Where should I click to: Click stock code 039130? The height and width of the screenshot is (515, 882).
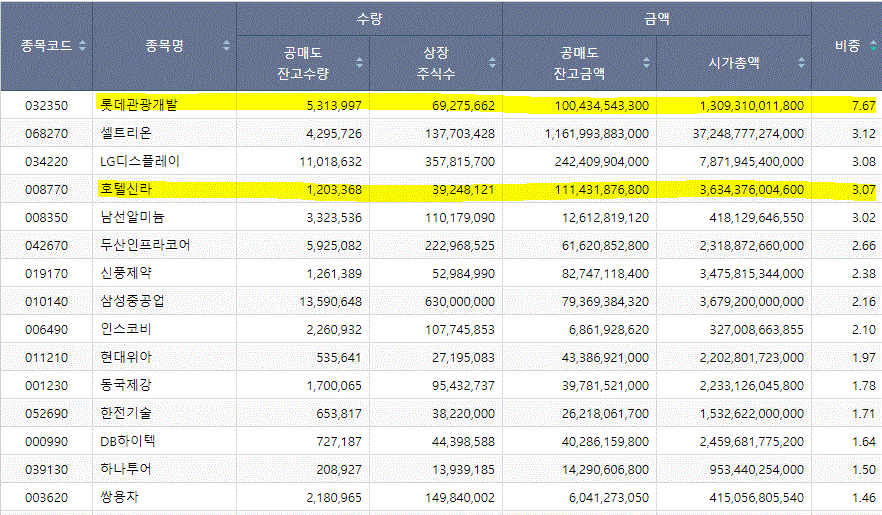(46, 470)
